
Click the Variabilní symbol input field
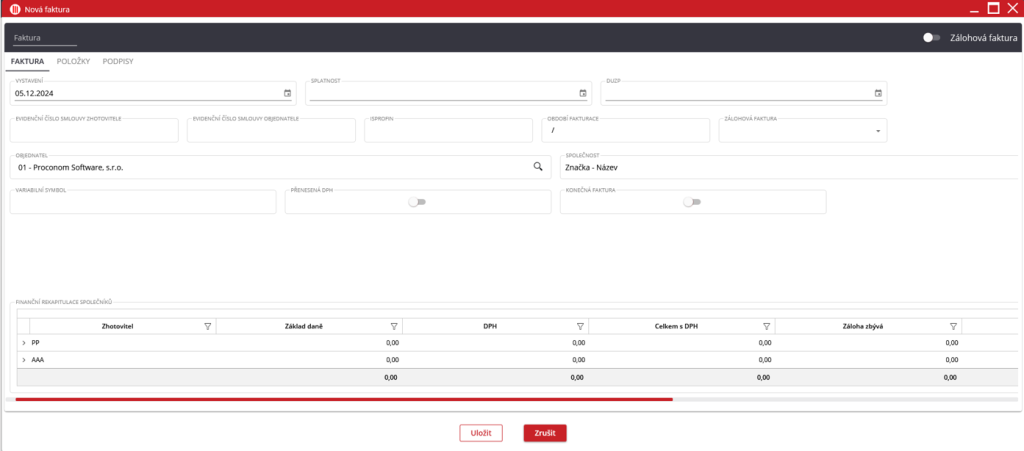[x=143, y=204]
